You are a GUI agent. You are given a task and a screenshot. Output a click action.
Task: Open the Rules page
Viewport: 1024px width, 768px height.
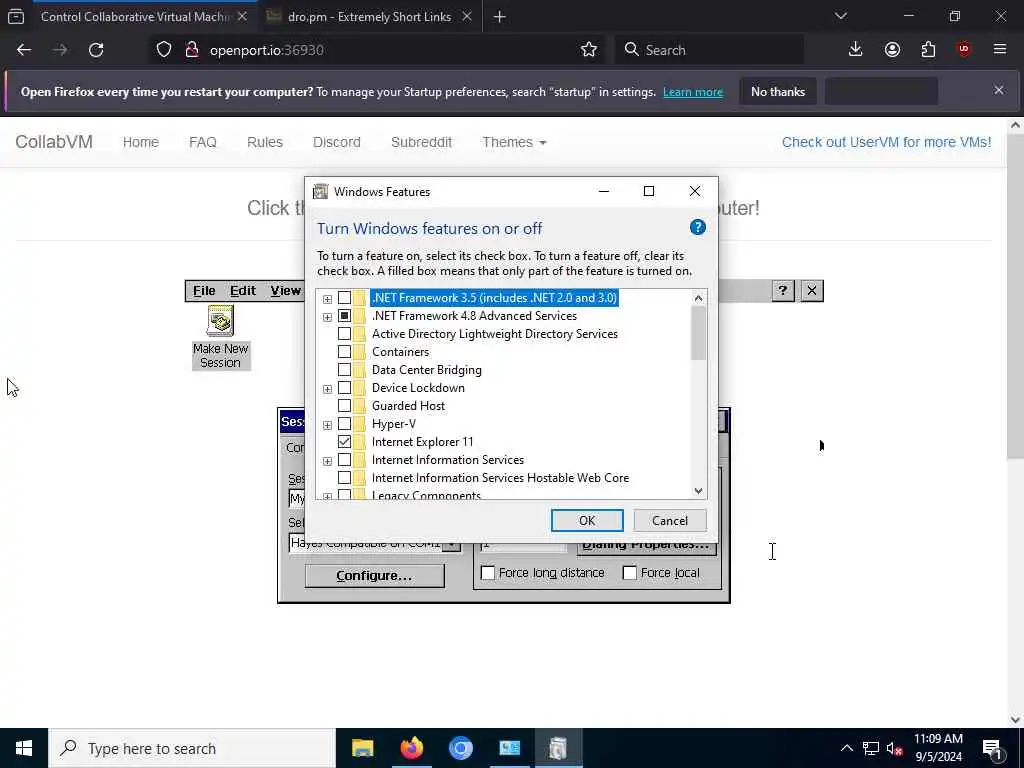pyautogui.click(x=264, y=142)
